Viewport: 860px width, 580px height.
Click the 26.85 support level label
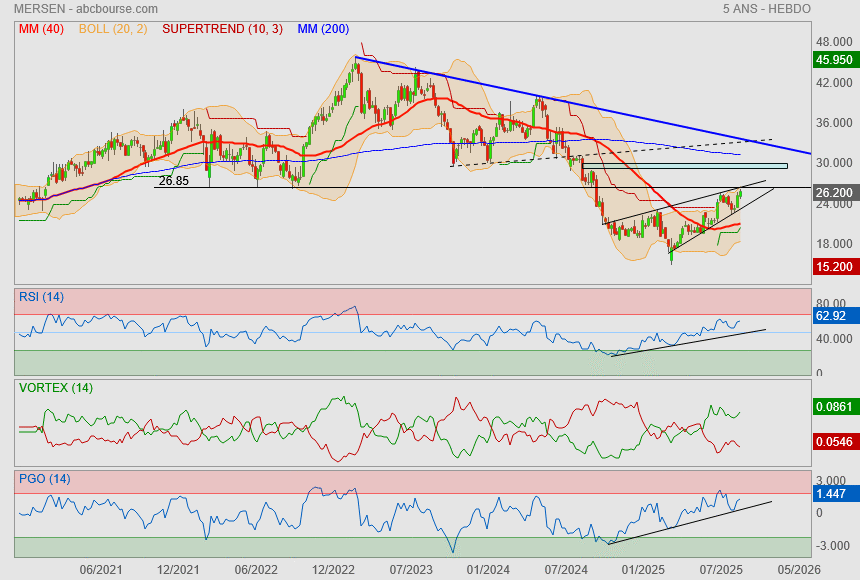174,181
